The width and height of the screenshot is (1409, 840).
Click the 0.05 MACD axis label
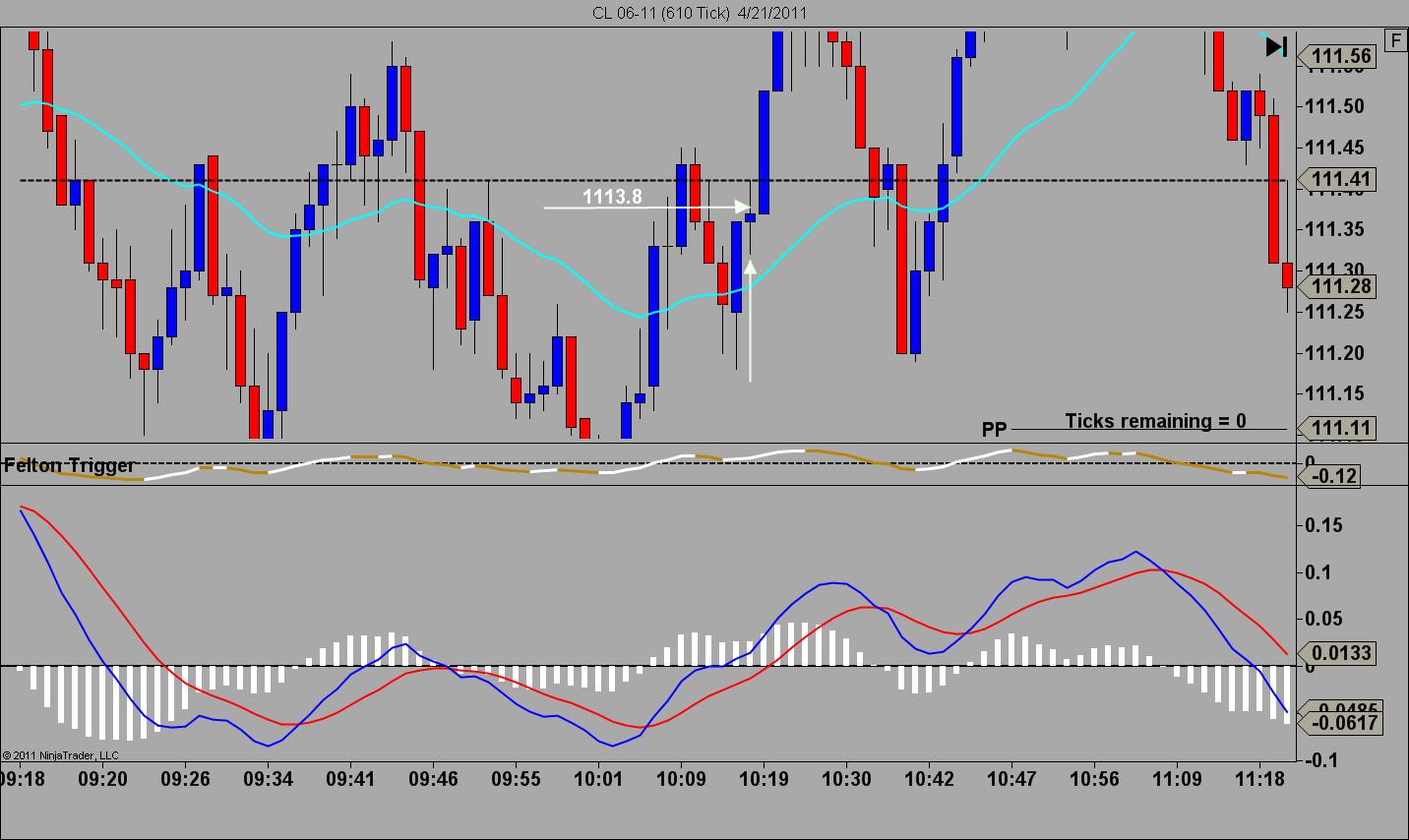coord(1324,619)
